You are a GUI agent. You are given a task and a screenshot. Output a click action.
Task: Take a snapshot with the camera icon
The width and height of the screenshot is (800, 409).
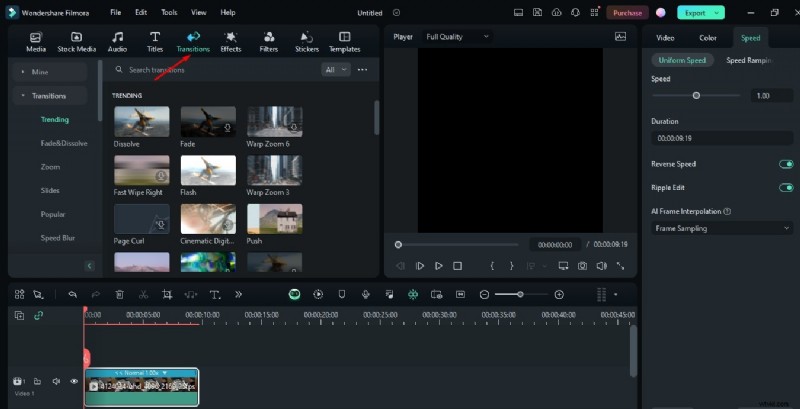coord(582,266)
